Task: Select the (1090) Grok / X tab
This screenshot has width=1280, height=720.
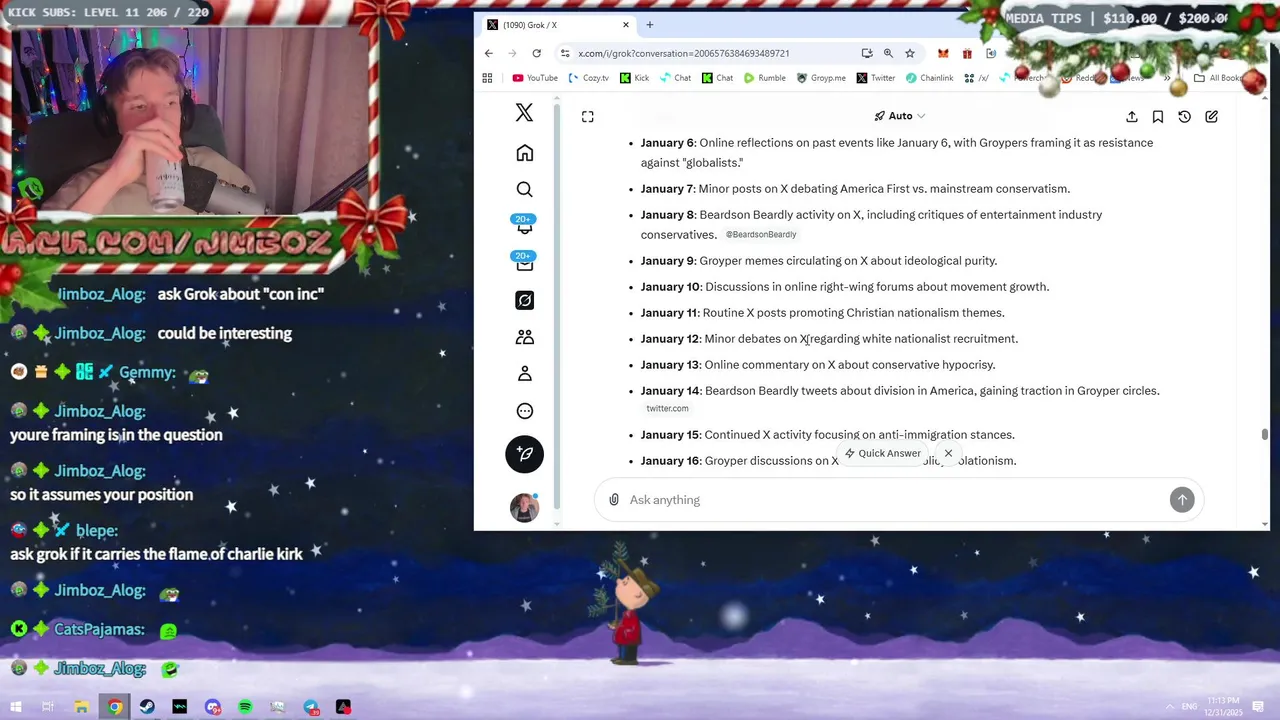Action: tap(557, 25)
